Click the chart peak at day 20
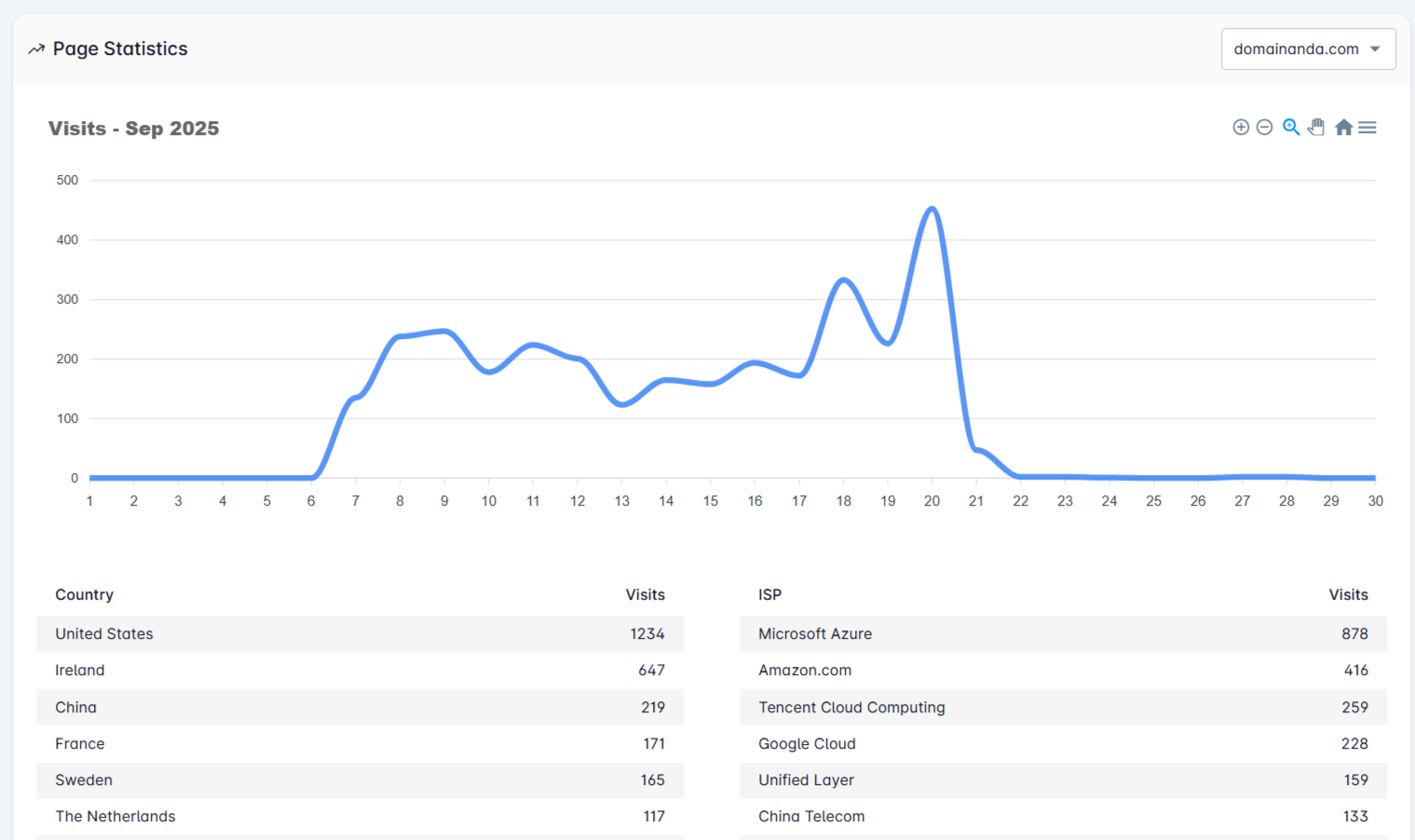The height and width of the screenshot is (840, 1415). (x=932, y=209)
